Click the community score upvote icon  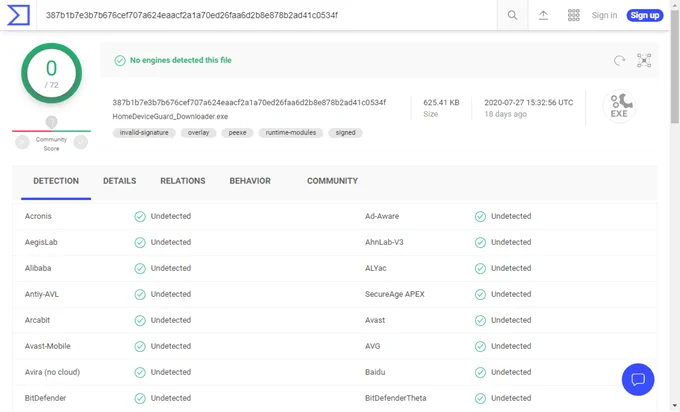click(81, 142)
